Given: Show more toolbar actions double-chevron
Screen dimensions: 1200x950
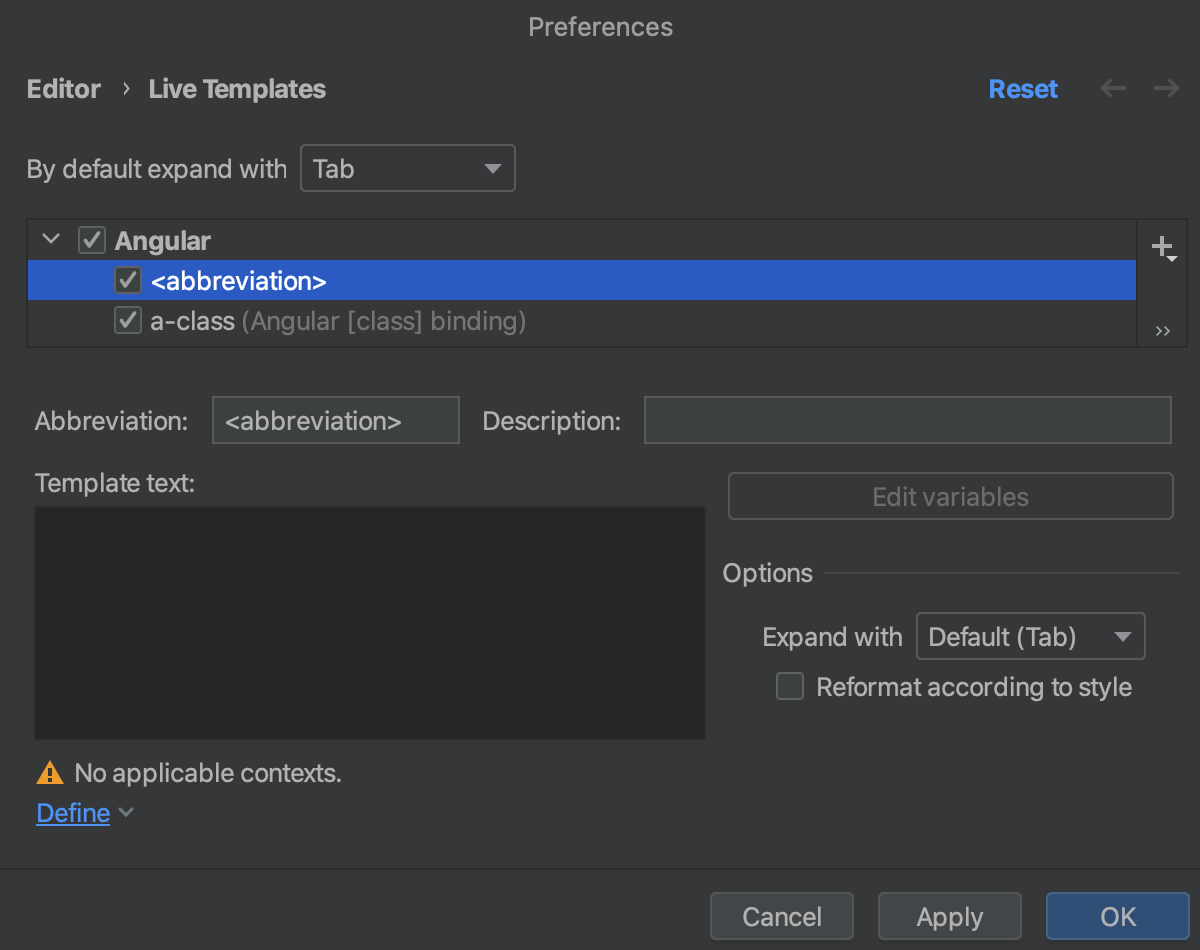Looking at the screenshot, I should (x=1162, y=332).
